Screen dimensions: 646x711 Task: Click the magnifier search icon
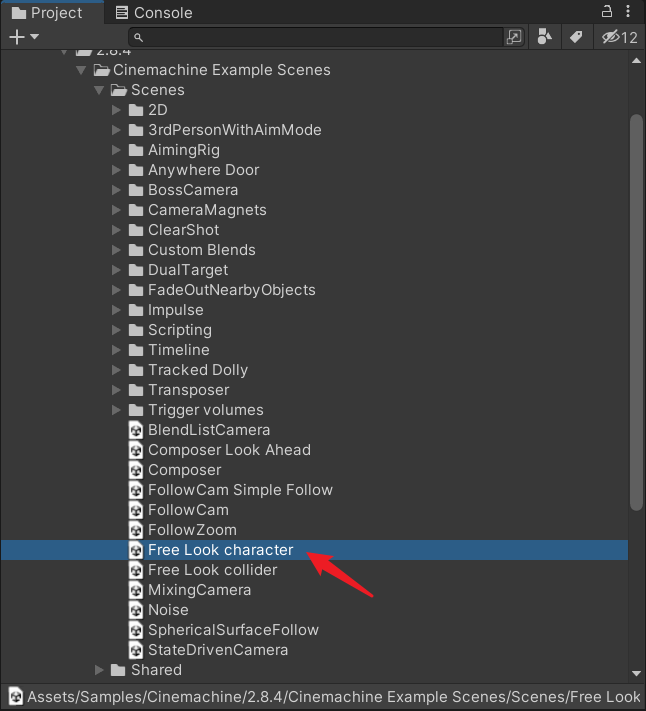[x=138, y=37]
